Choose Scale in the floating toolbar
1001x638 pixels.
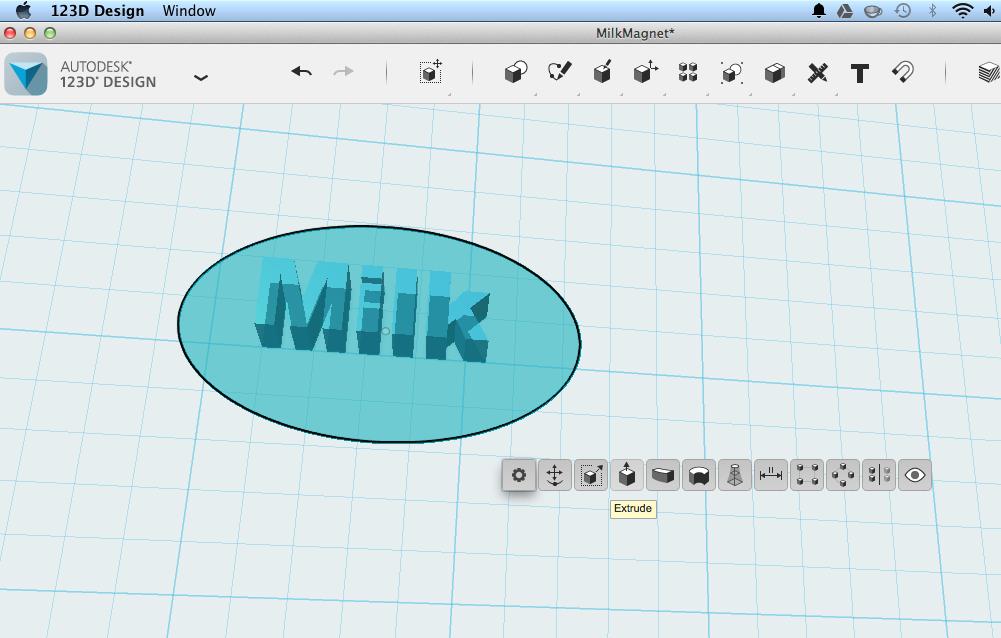click(591, 475)
